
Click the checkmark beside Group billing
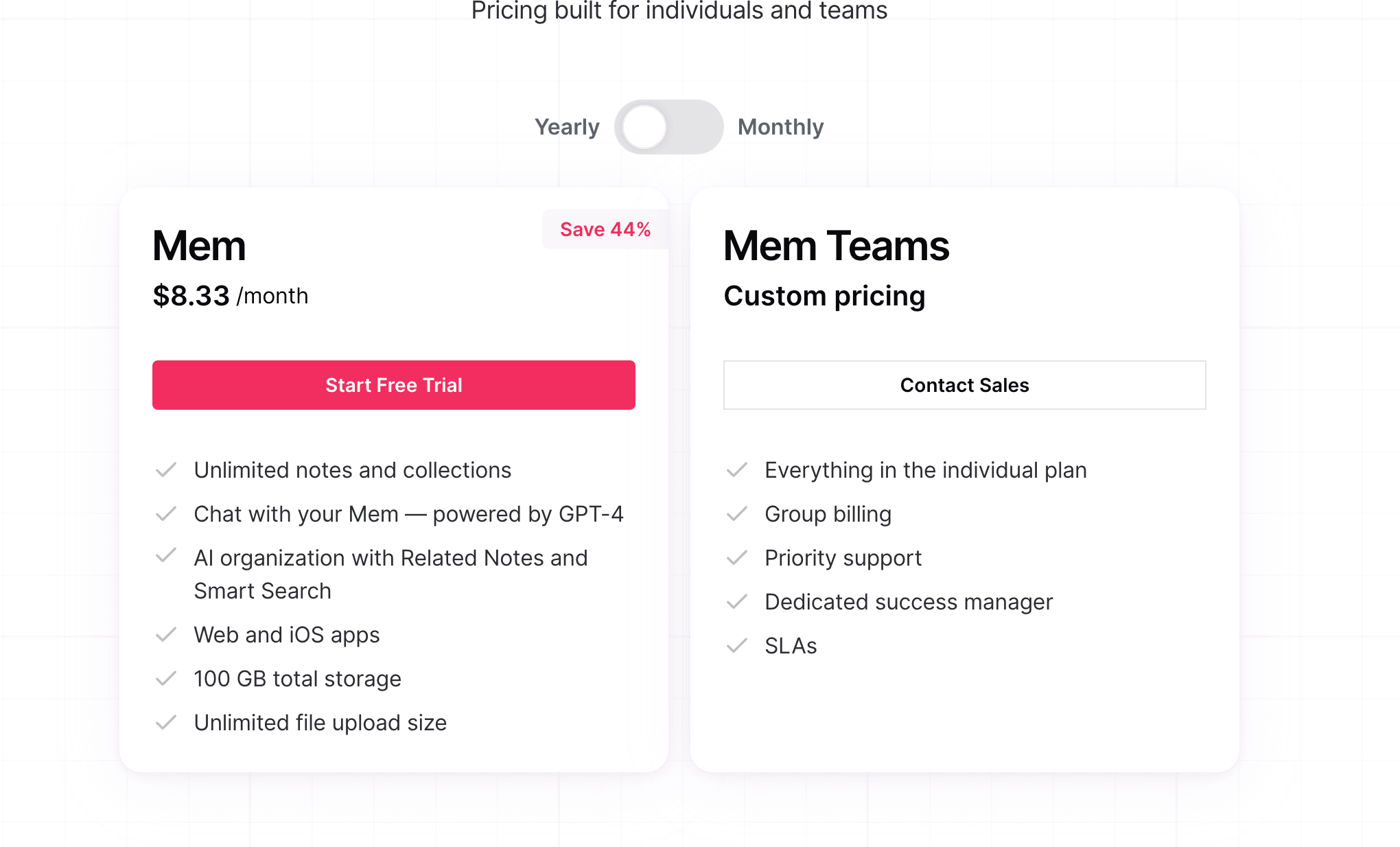pyautogui.click(x=738, y=513)
